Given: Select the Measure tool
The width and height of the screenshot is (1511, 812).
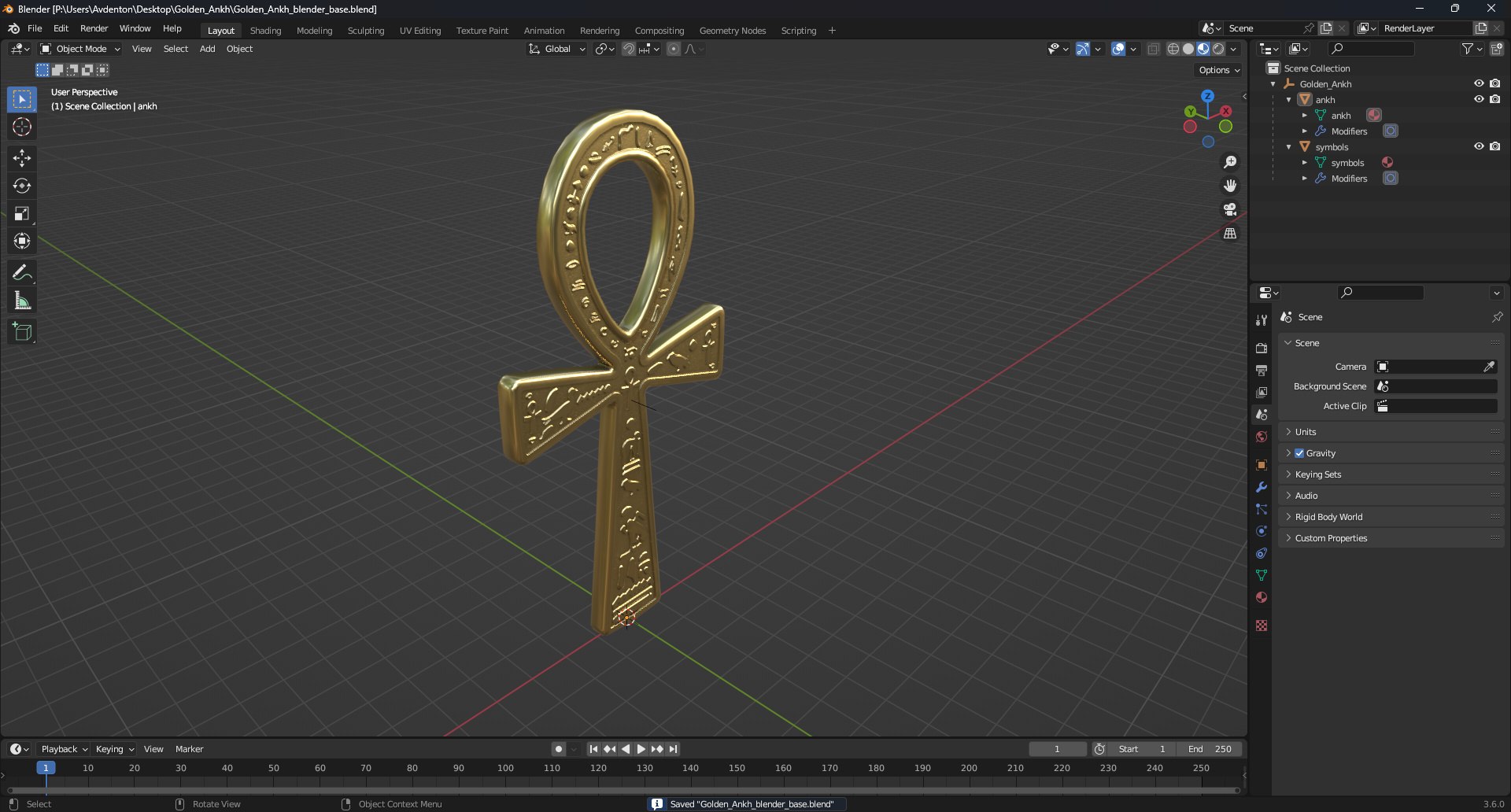Looking at the screenshot, I should tap(22, 300).
